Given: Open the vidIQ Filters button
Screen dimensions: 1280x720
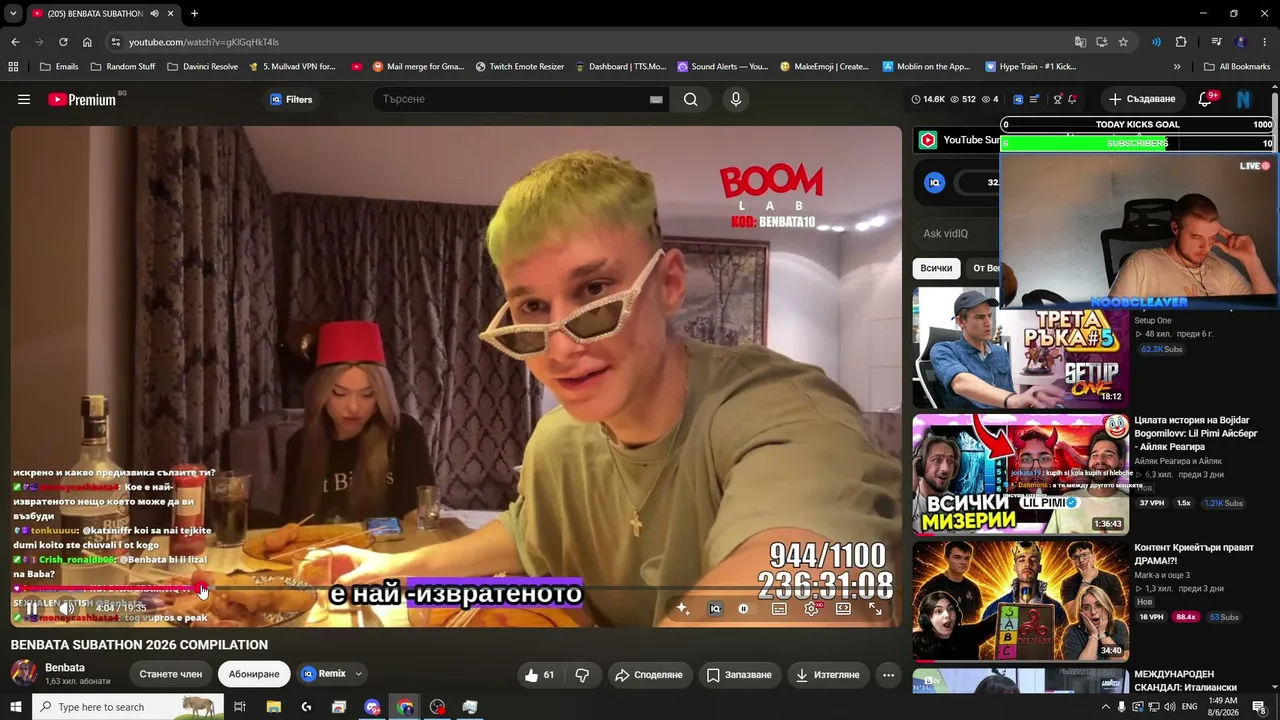Looking at the screenshot, I should click(x=291, y=99).
